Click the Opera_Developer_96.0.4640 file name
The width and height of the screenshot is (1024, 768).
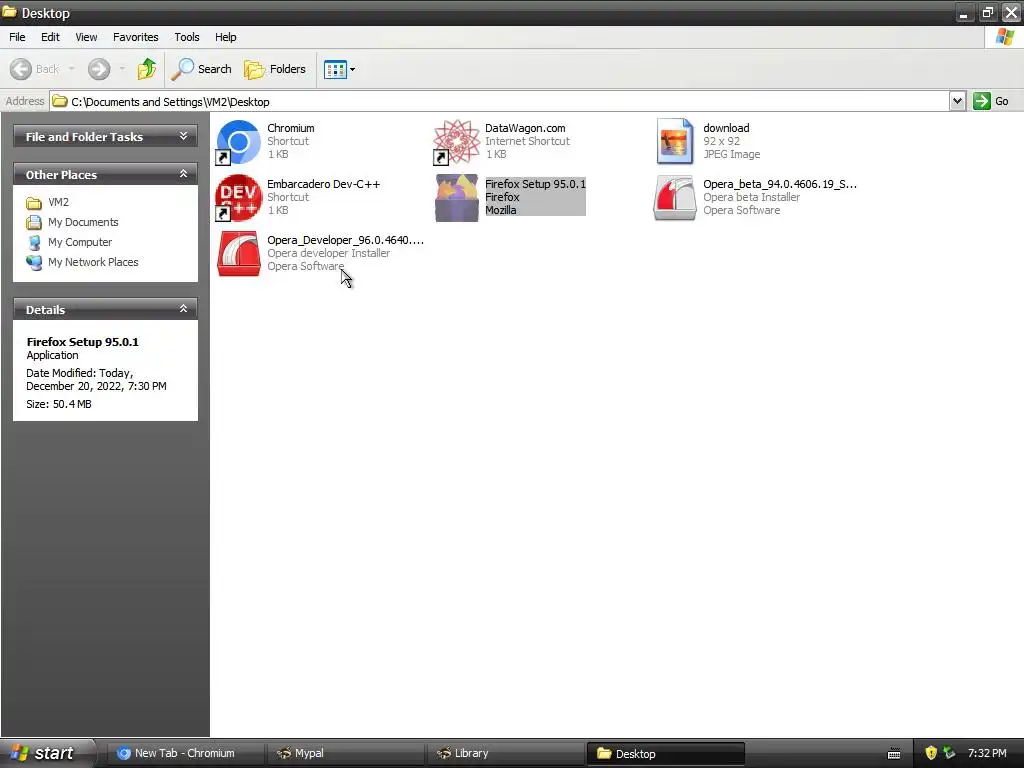pos(345,240)
